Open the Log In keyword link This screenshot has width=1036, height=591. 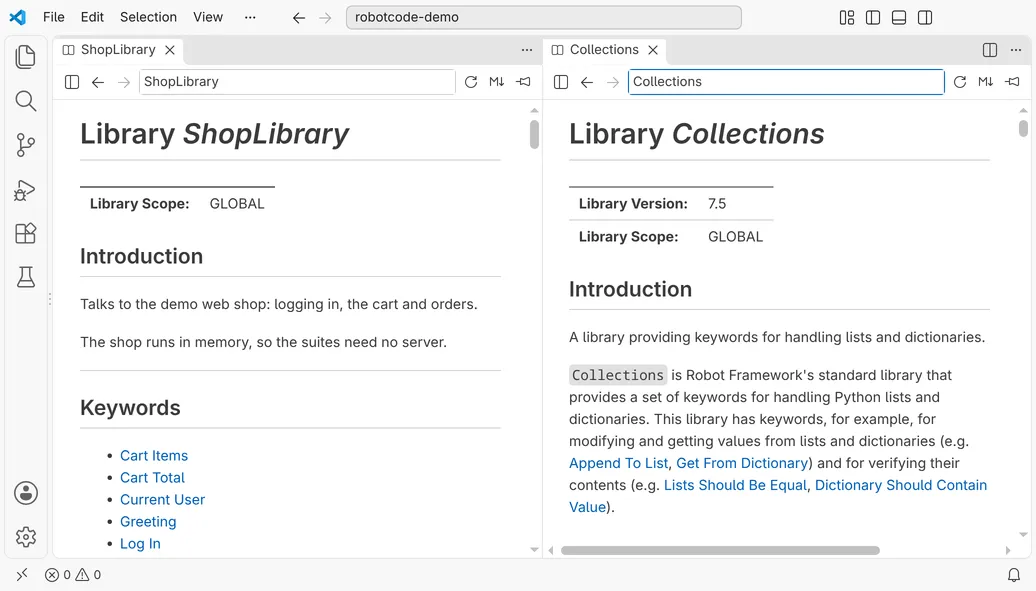[140, 543]
